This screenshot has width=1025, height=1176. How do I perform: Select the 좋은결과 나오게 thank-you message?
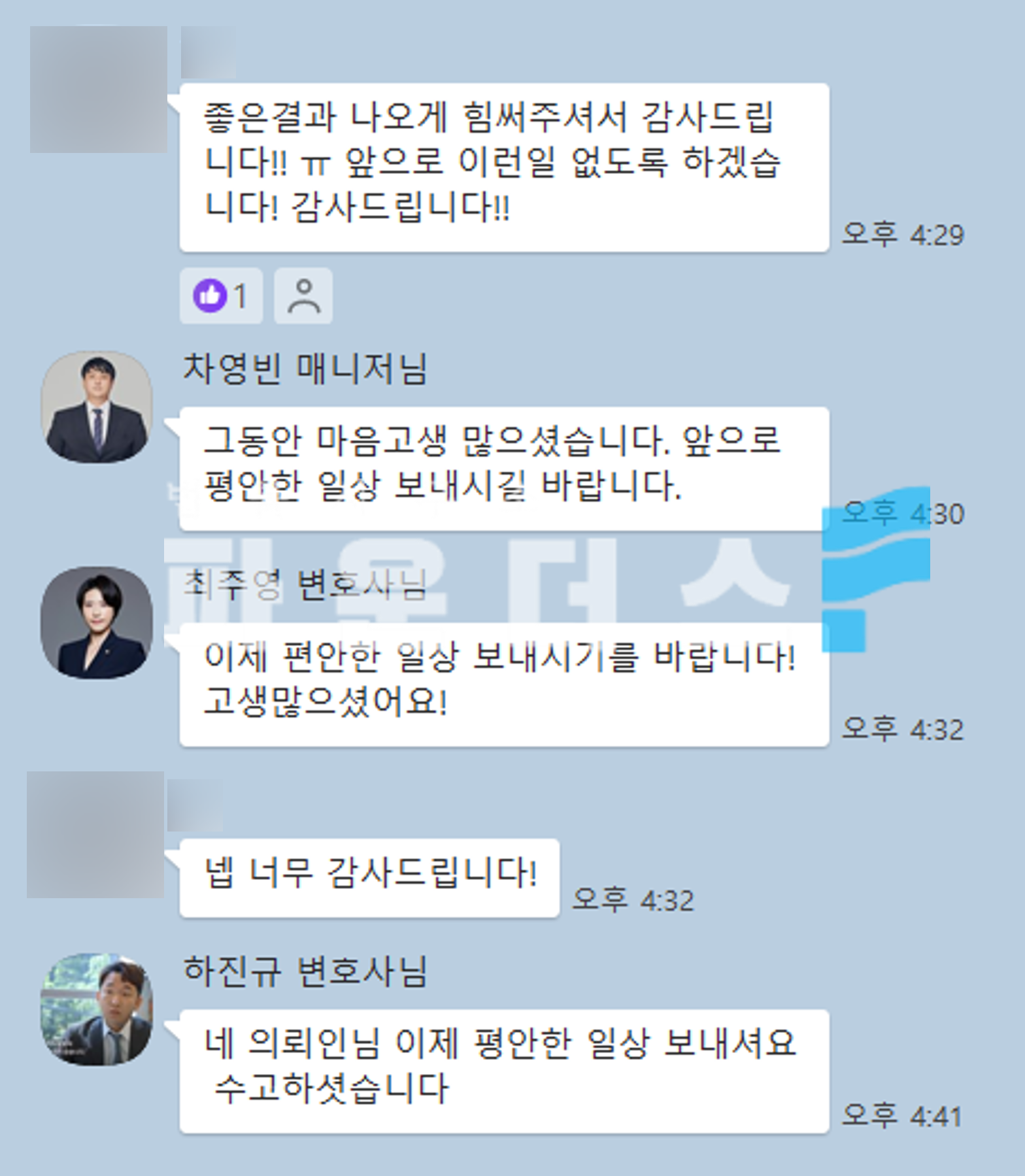point(504,167)
